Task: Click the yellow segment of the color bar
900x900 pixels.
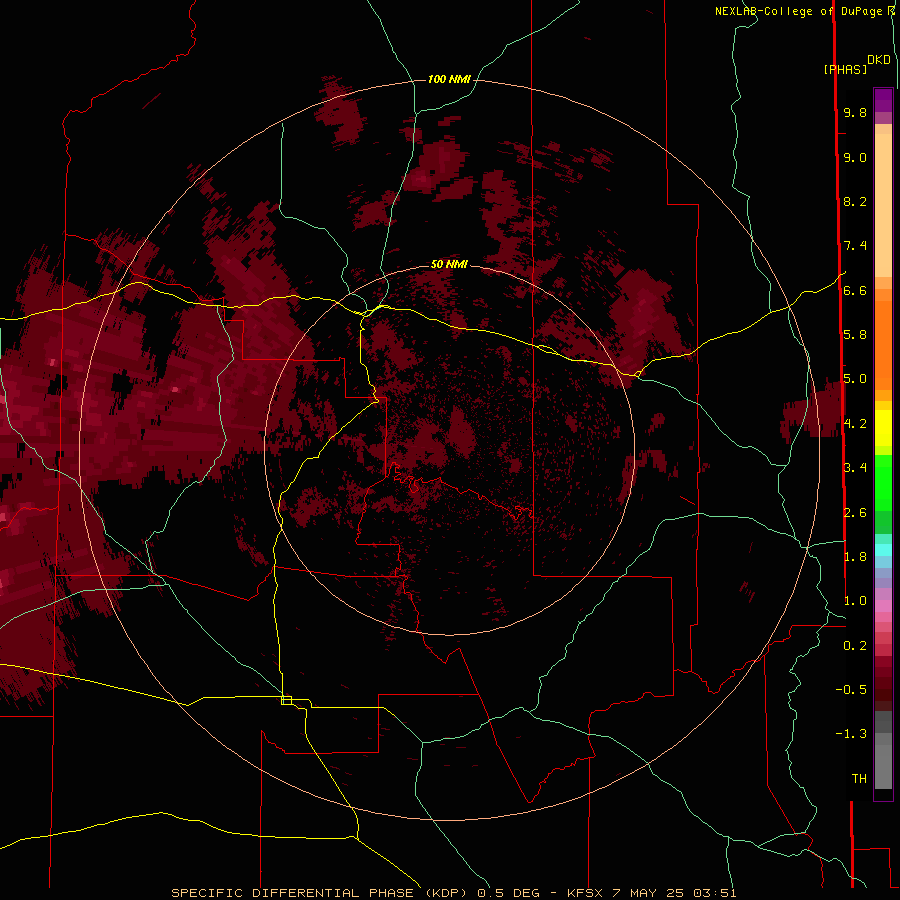Action: (x=883, y=428)
